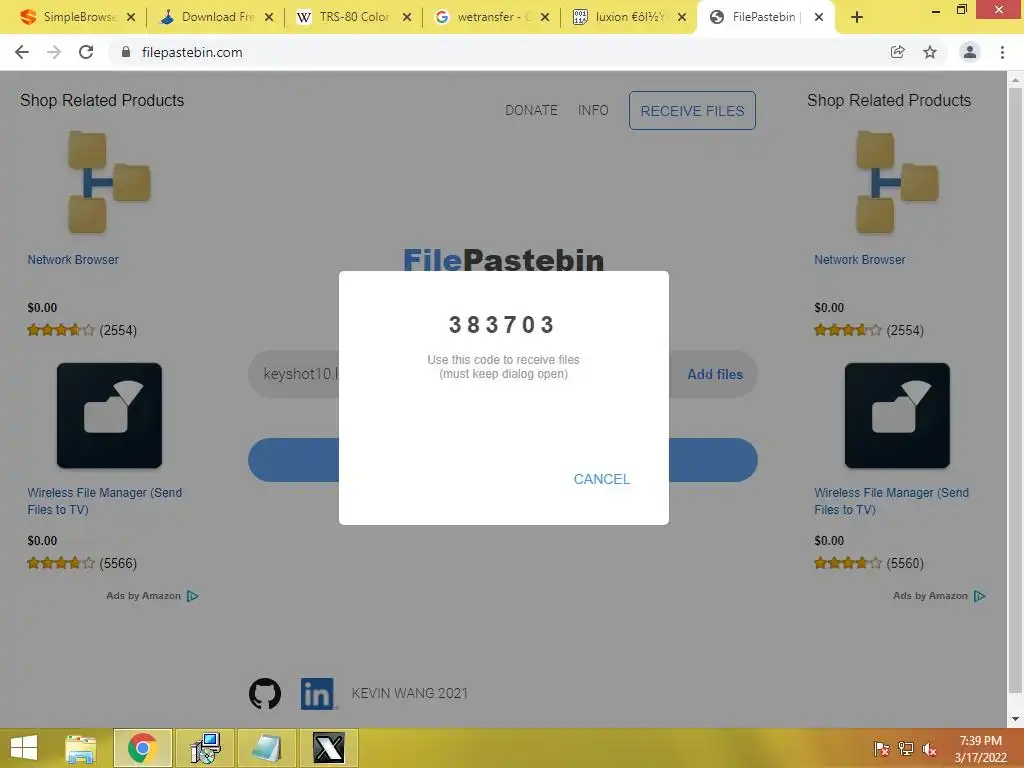1024x768 pixels.
Task: Open the LinkedIn icon in footer
Action: [317, 693]
